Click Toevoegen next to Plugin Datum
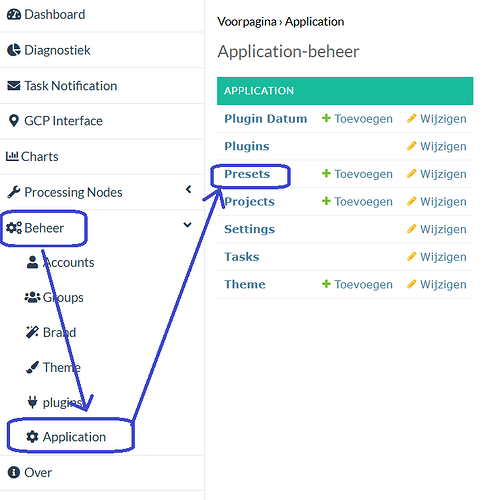This screenshot has height=500, width=496. coord(357,119)
